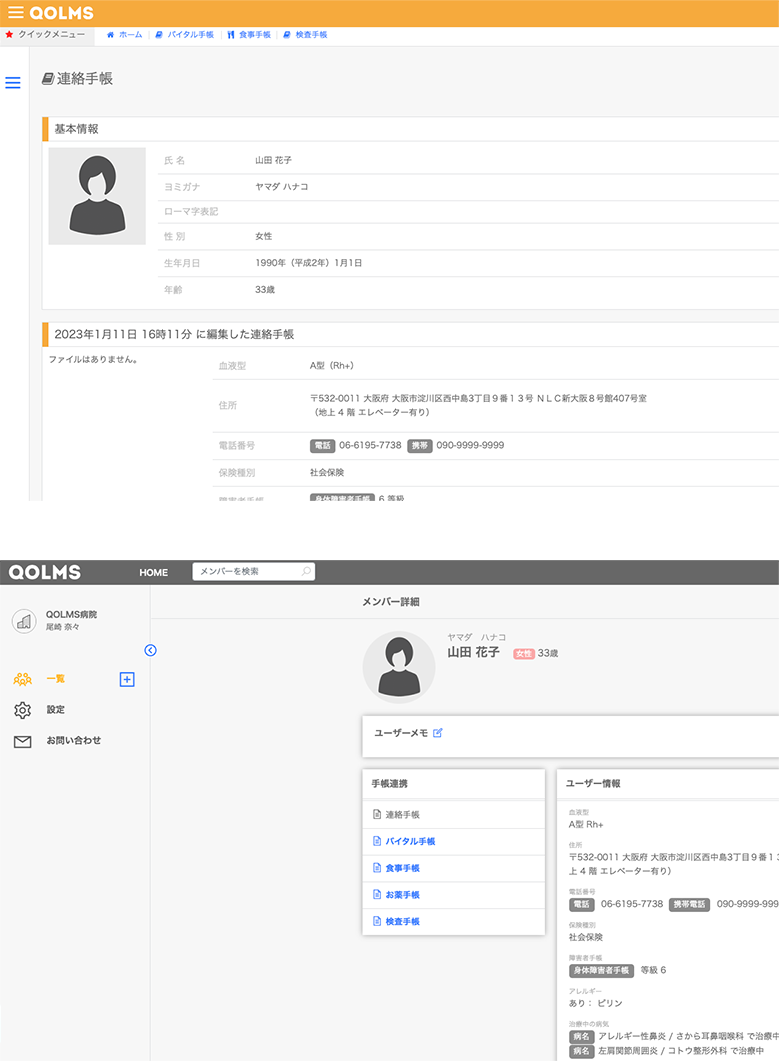This screenshot has height=1061, width=779.
Task: Click the QOLMS病院 building icon
Action: 24,620
